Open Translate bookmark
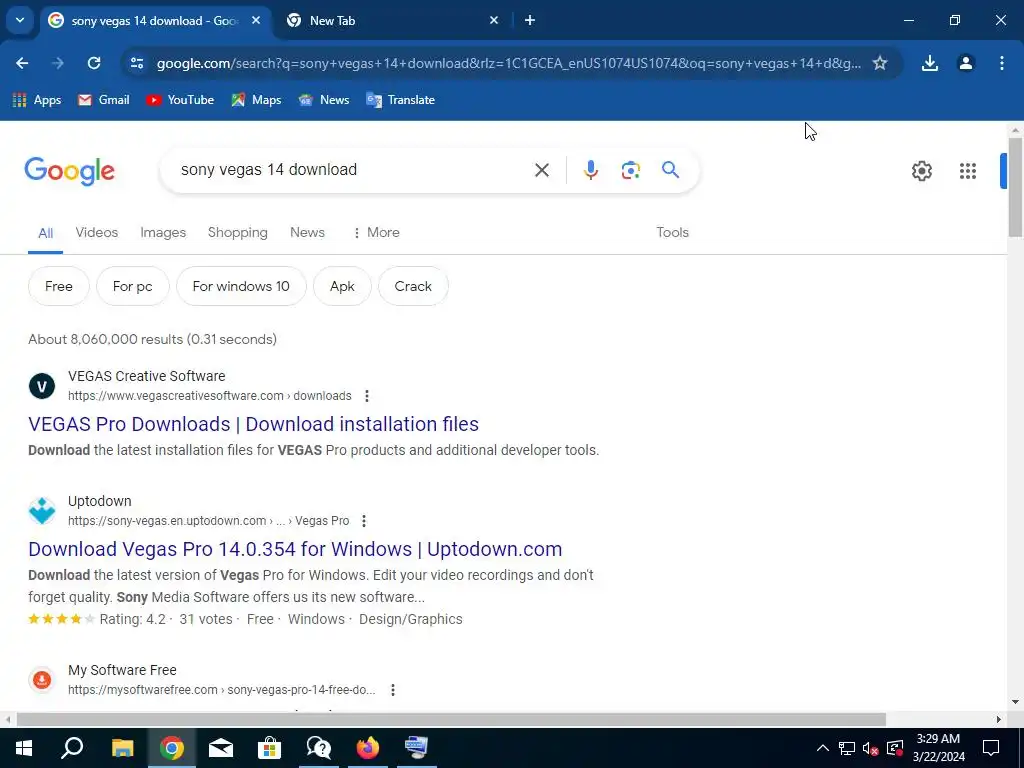Image resolution: width=1024 pixels, height=768 pixels. coord(400,100)
